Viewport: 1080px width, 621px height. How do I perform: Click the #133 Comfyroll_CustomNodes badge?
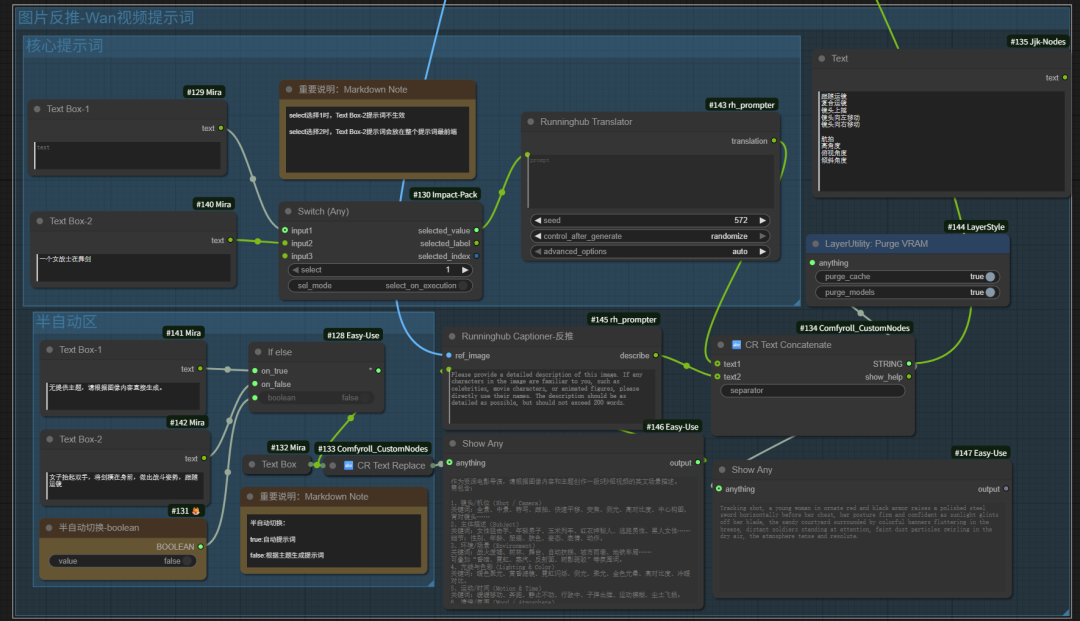click(x=373, y=448)
